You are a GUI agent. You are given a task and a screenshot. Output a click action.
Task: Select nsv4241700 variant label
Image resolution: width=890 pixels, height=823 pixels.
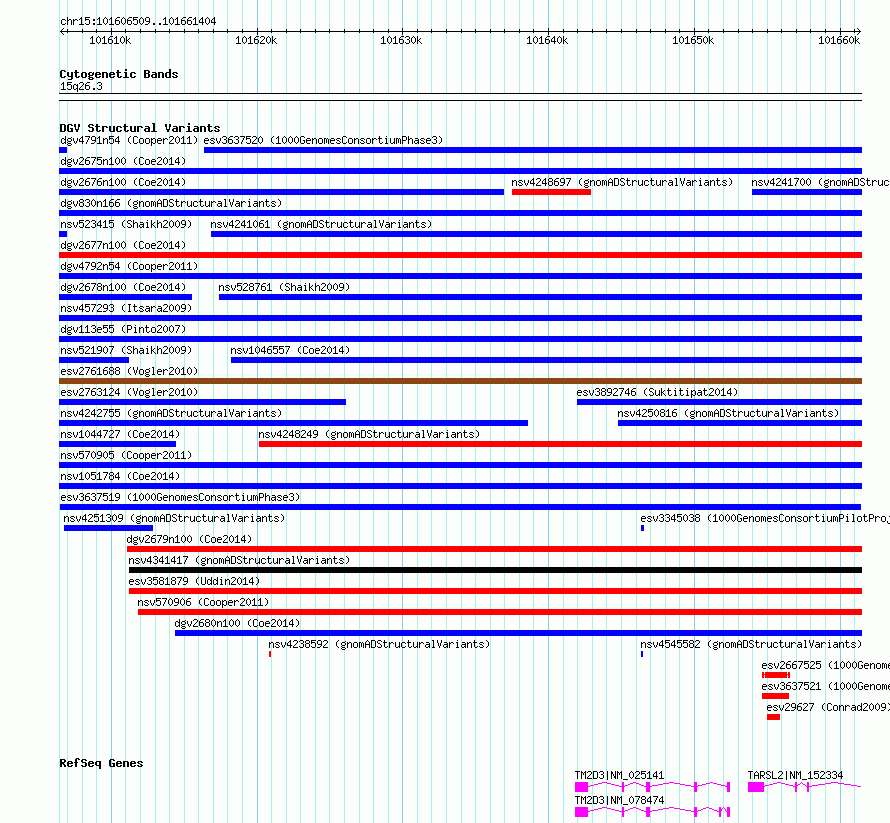click(820, 182)
